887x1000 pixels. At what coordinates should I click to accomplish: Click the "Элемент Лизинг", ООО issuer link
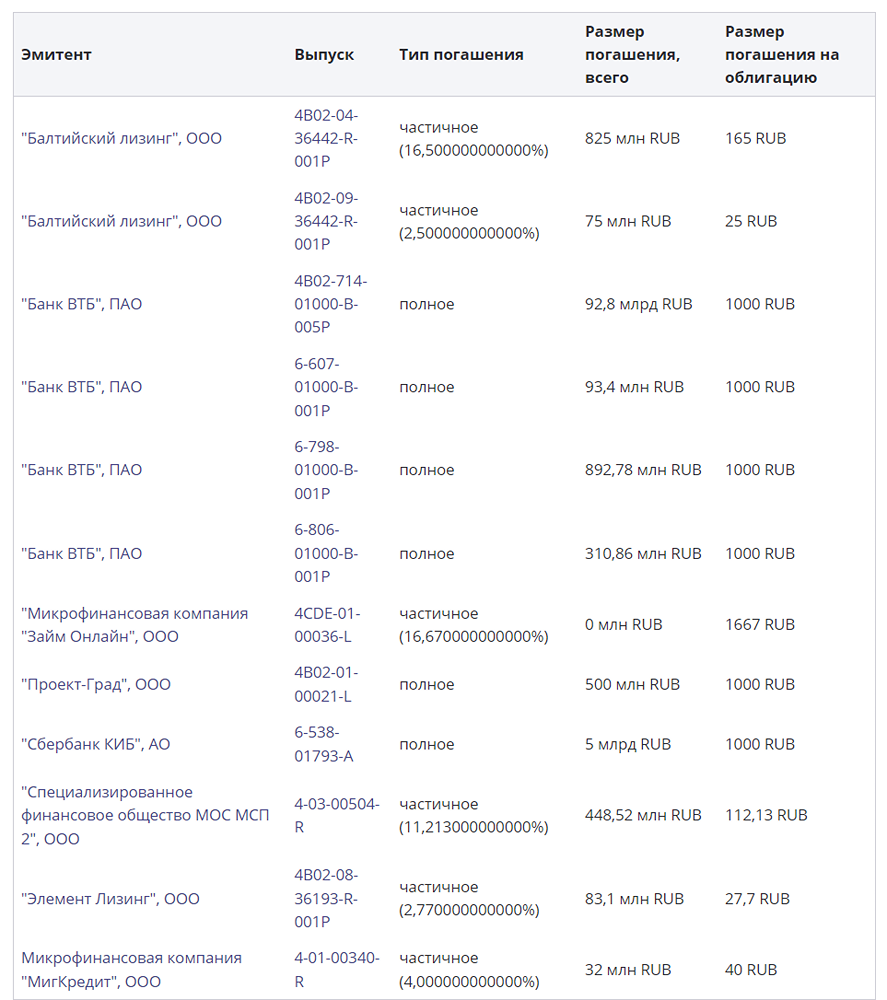tap(110, 899)
